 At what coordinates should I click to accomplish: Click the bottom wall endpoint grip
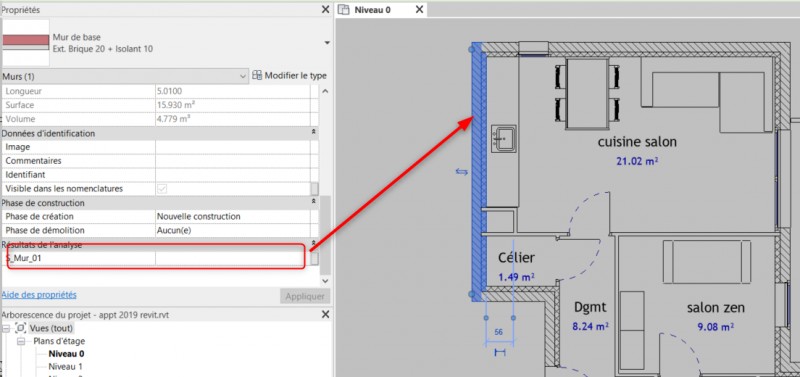472,294
